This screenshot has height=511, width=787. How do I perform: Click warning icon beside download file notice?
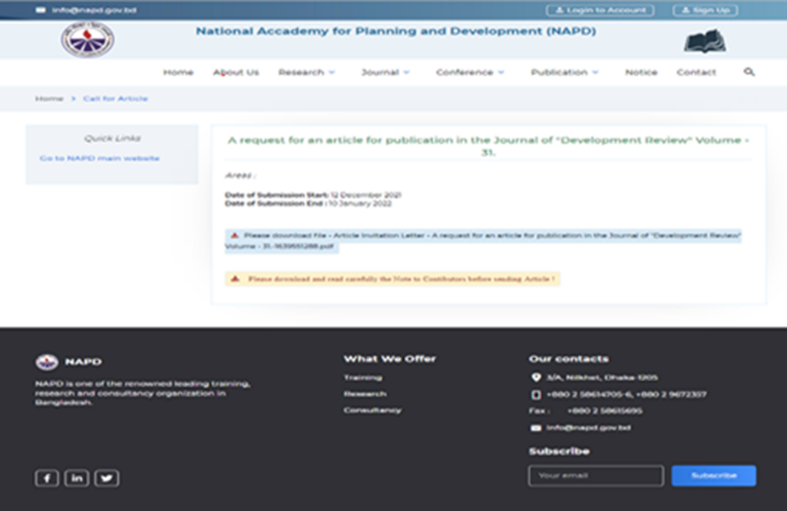coord(234,235)
